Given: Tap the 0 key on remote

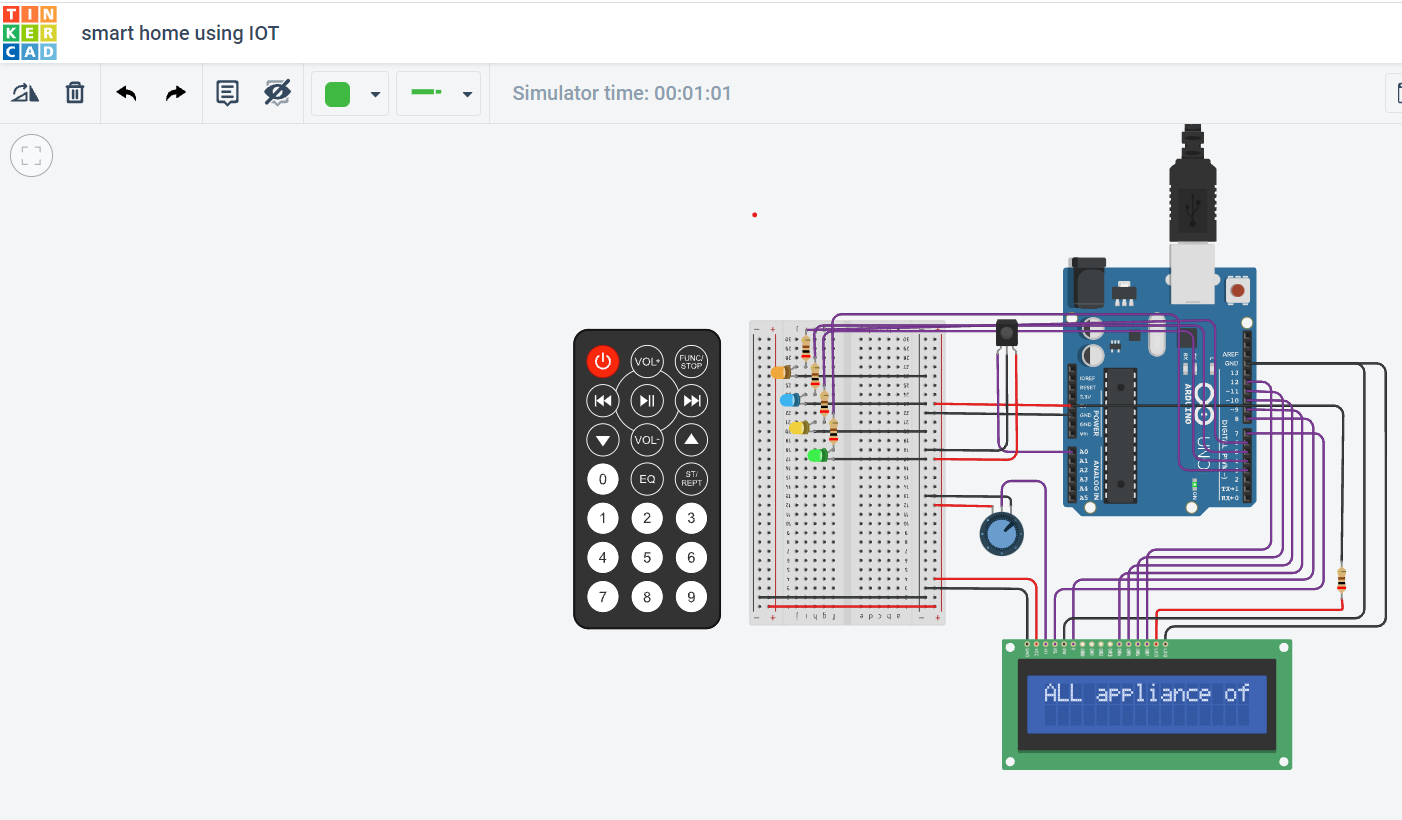Looking at the screenshot, I should point(602,479).
